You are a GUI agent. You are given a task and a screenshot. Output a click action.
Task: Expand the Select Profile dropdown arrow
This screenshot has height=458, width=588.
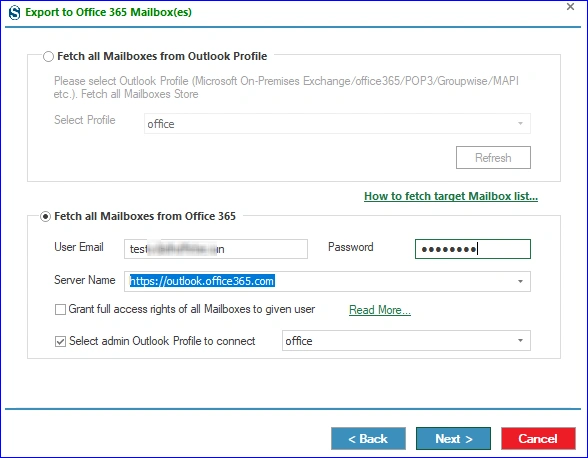(520, 123)
